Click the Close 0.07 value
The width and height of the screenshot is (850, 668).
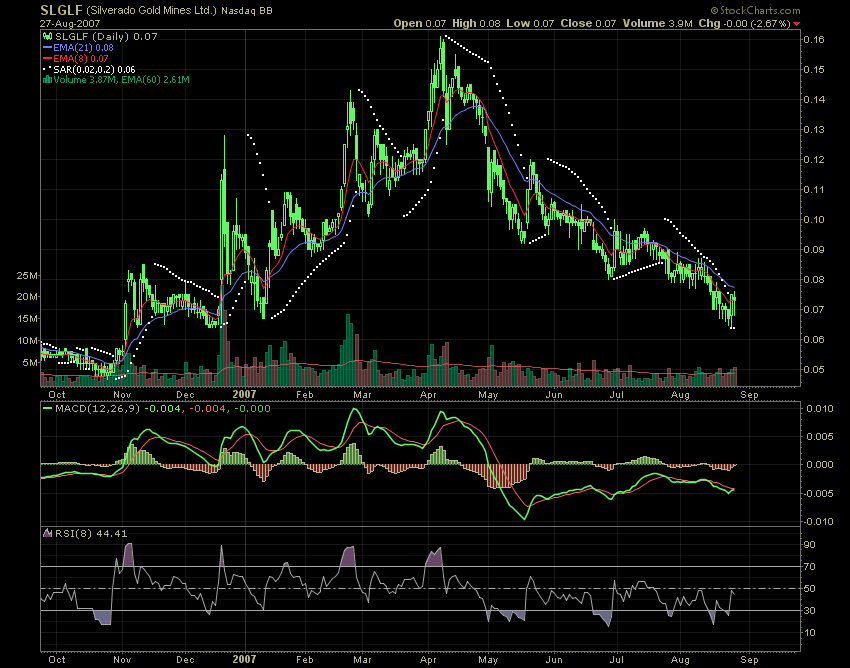(x=588, y=23)
